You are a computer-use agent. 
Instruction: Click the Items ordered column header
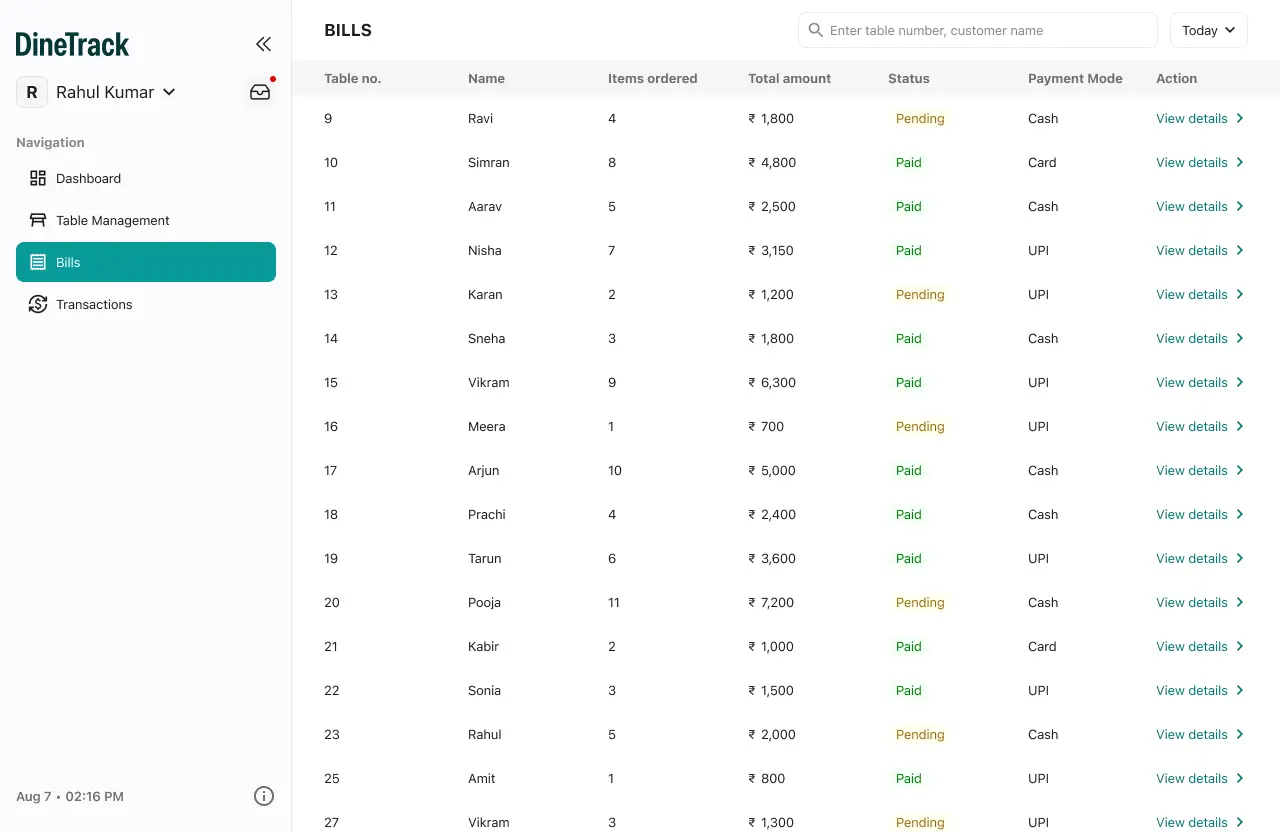click(x=652, y=78)
